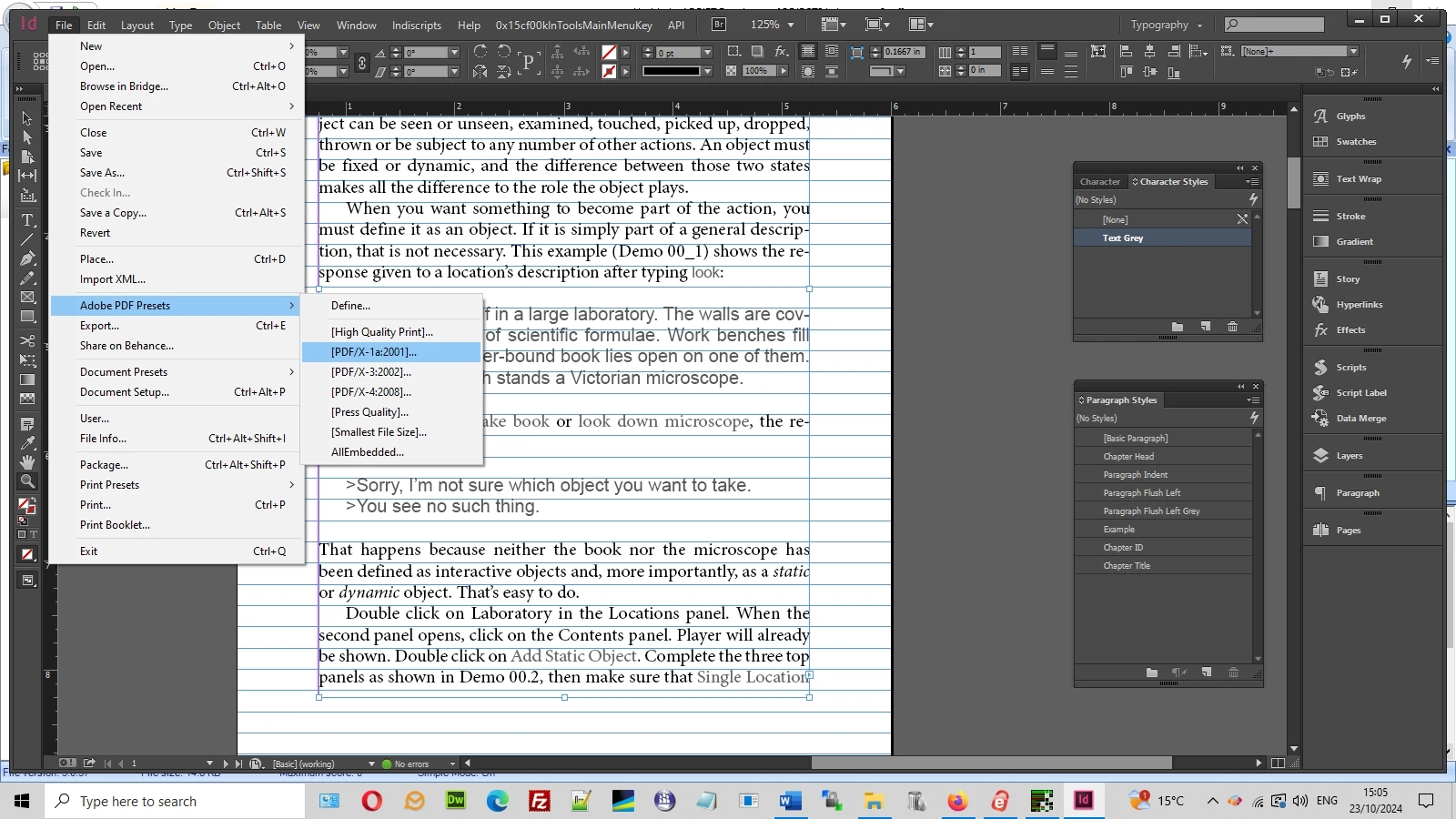Select the Paragraph Indent style

click(1163, 475)
